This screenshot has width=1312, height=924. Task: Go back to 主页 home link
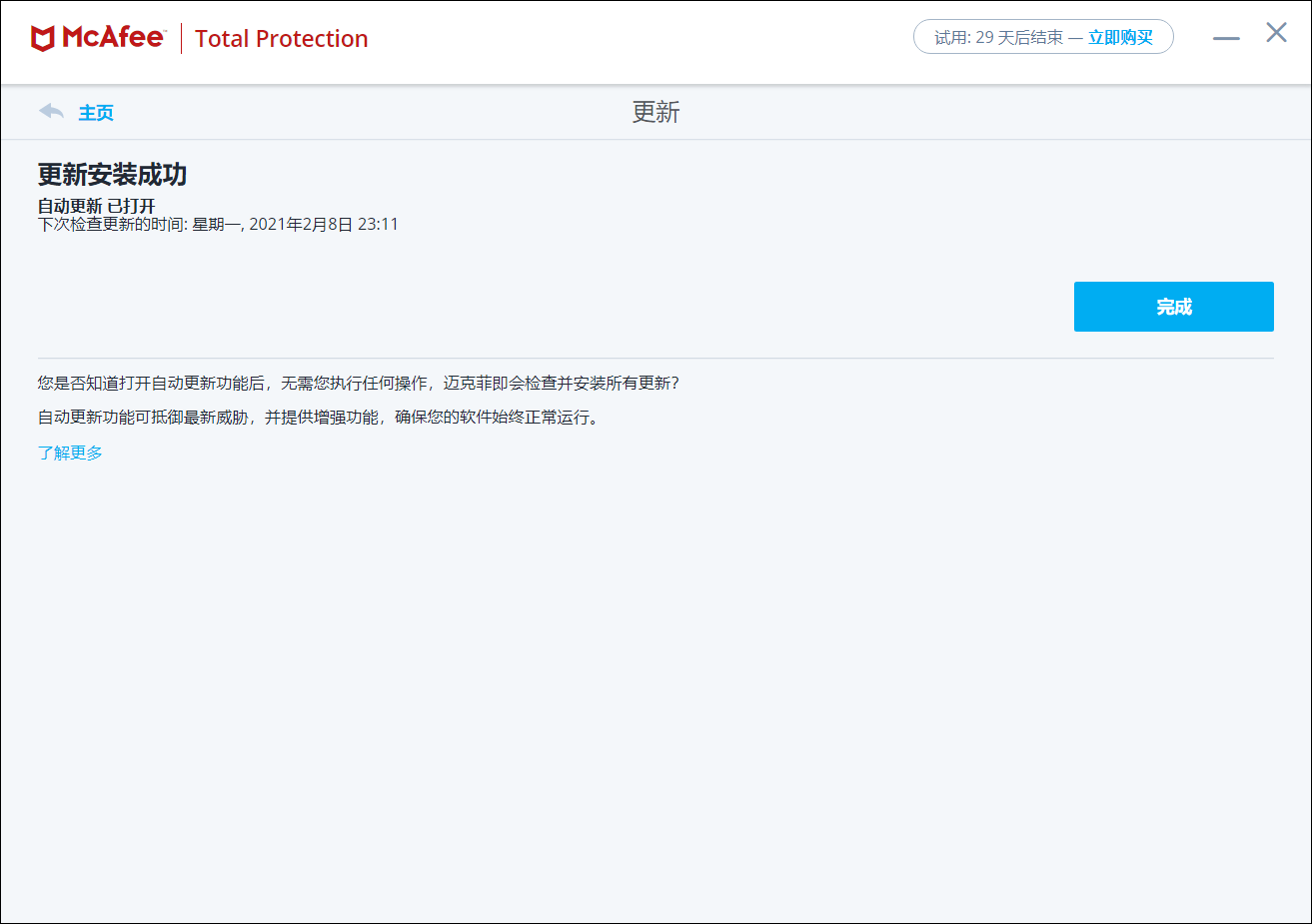click(x=96, y=113)
